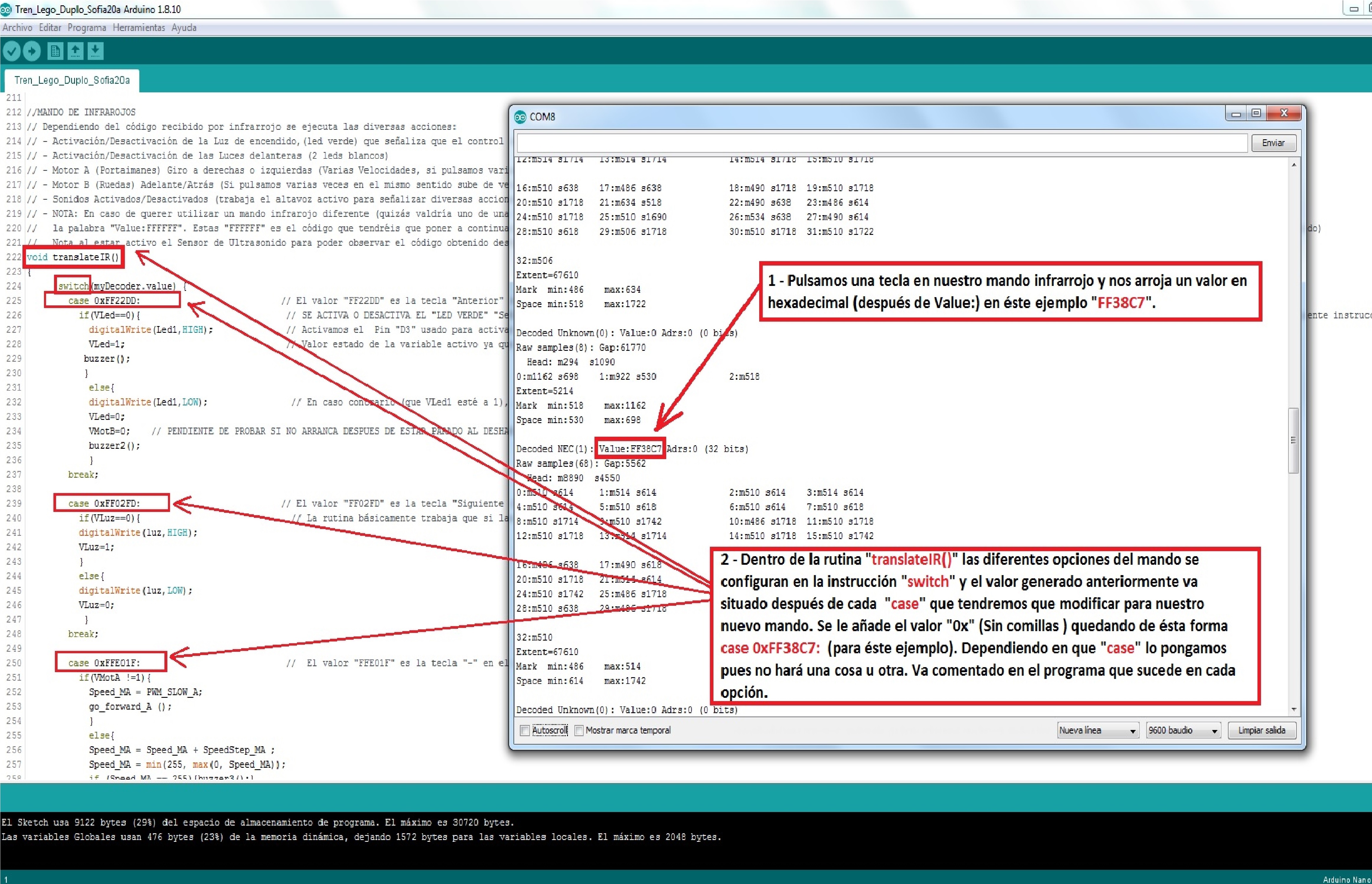
Task: Open the 9600 baudio baud rate dropdown
Action: 1183,730
